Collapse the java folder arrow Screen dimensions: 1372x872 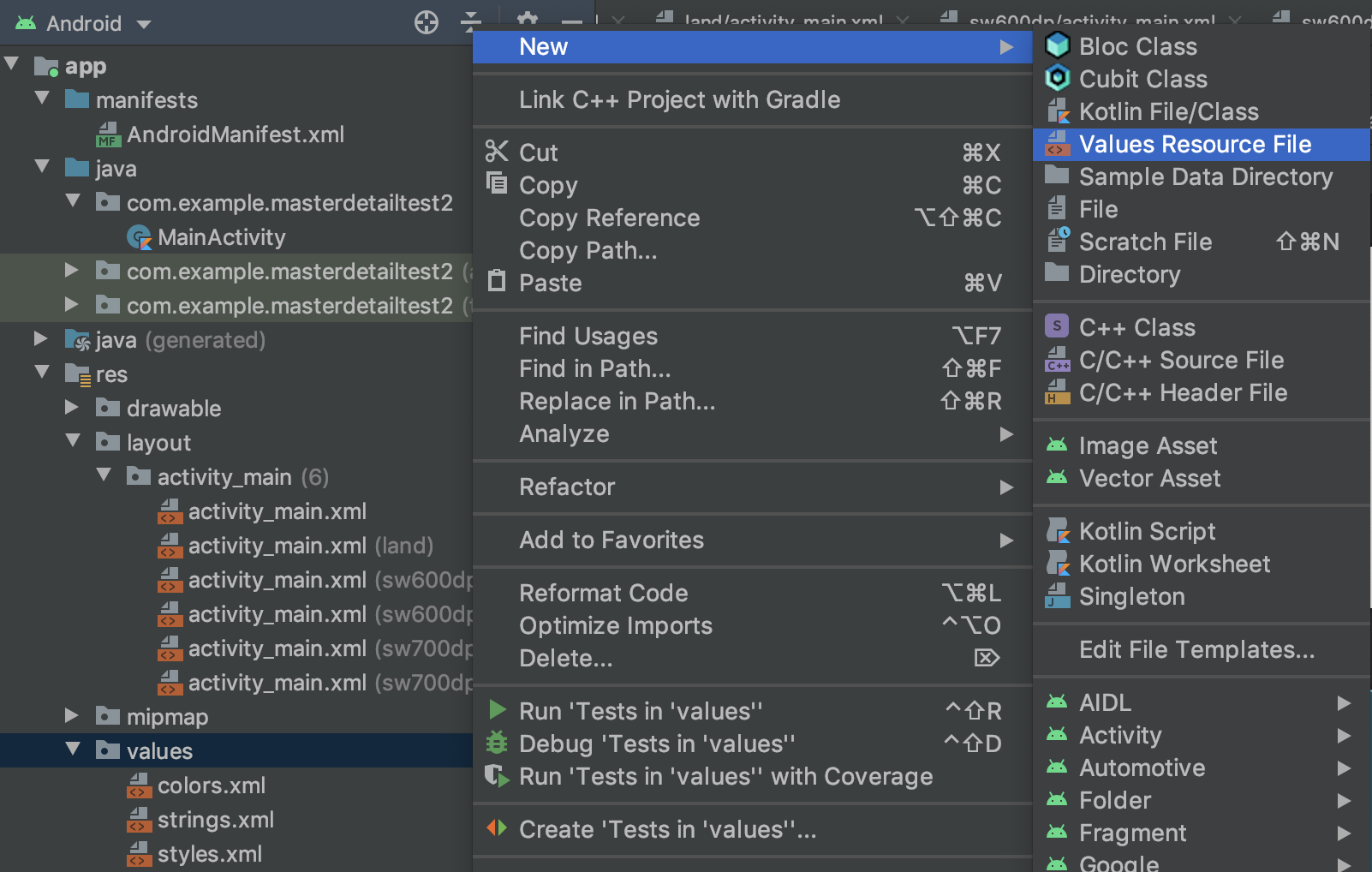(x=43, y=167)
